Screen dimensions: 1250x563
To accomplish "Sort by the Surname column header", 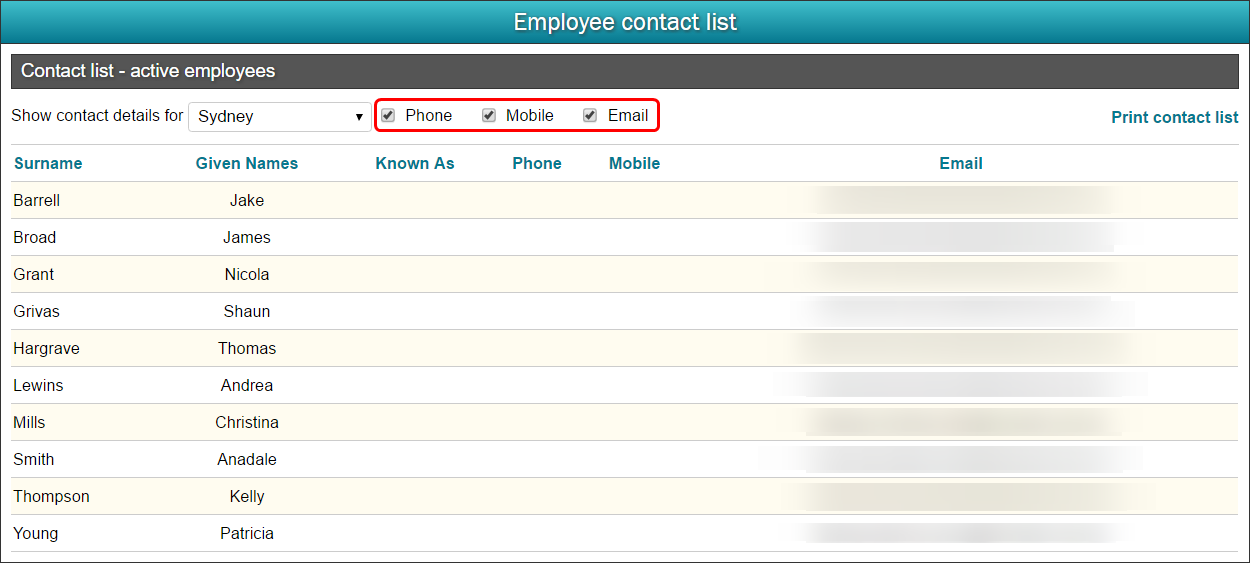I will click(48, 163).
